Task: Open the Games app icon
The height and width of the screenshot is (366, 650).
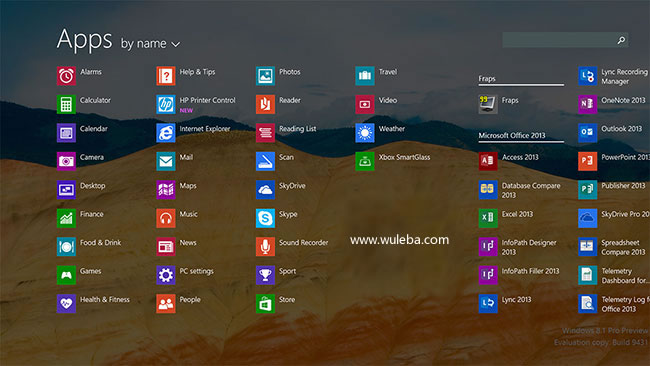Action: [66, 275]
